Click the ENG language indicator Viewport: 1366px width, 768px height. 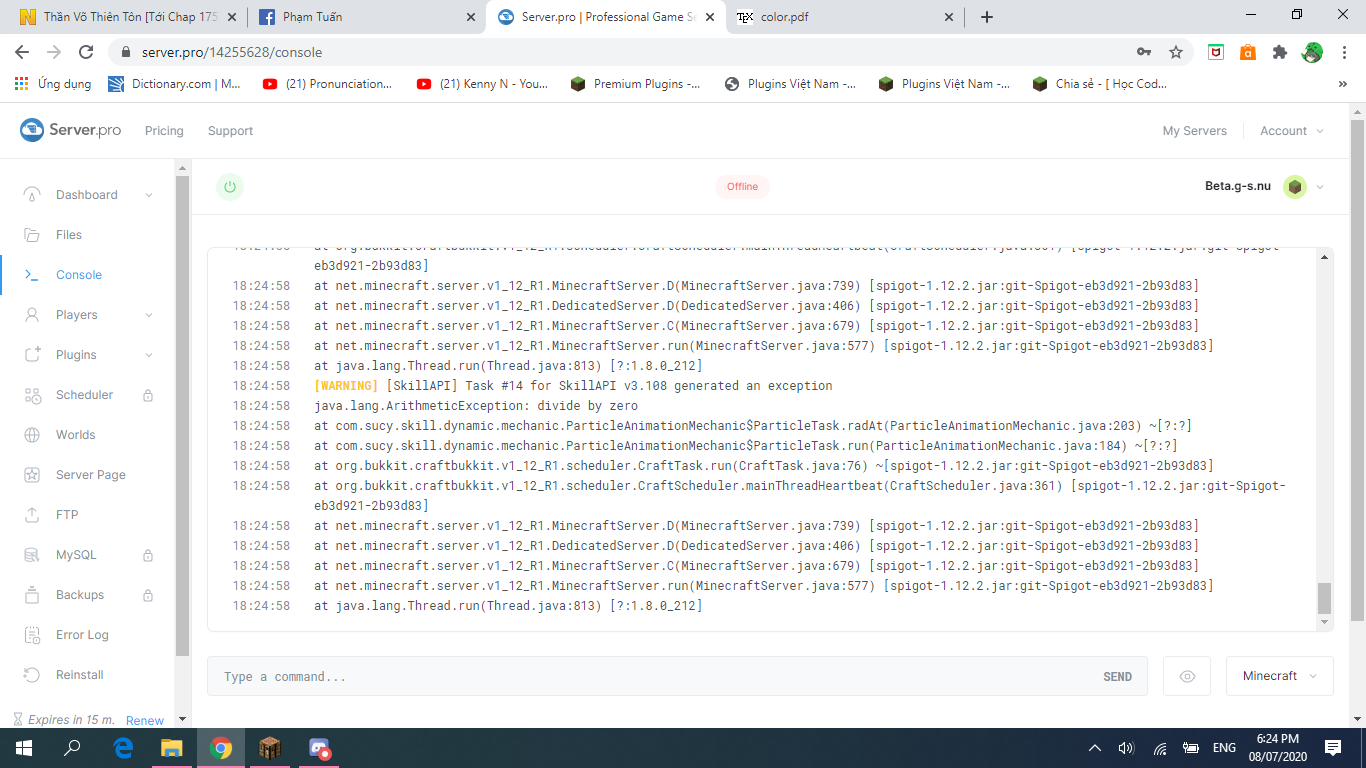(x=1224, y=748)
